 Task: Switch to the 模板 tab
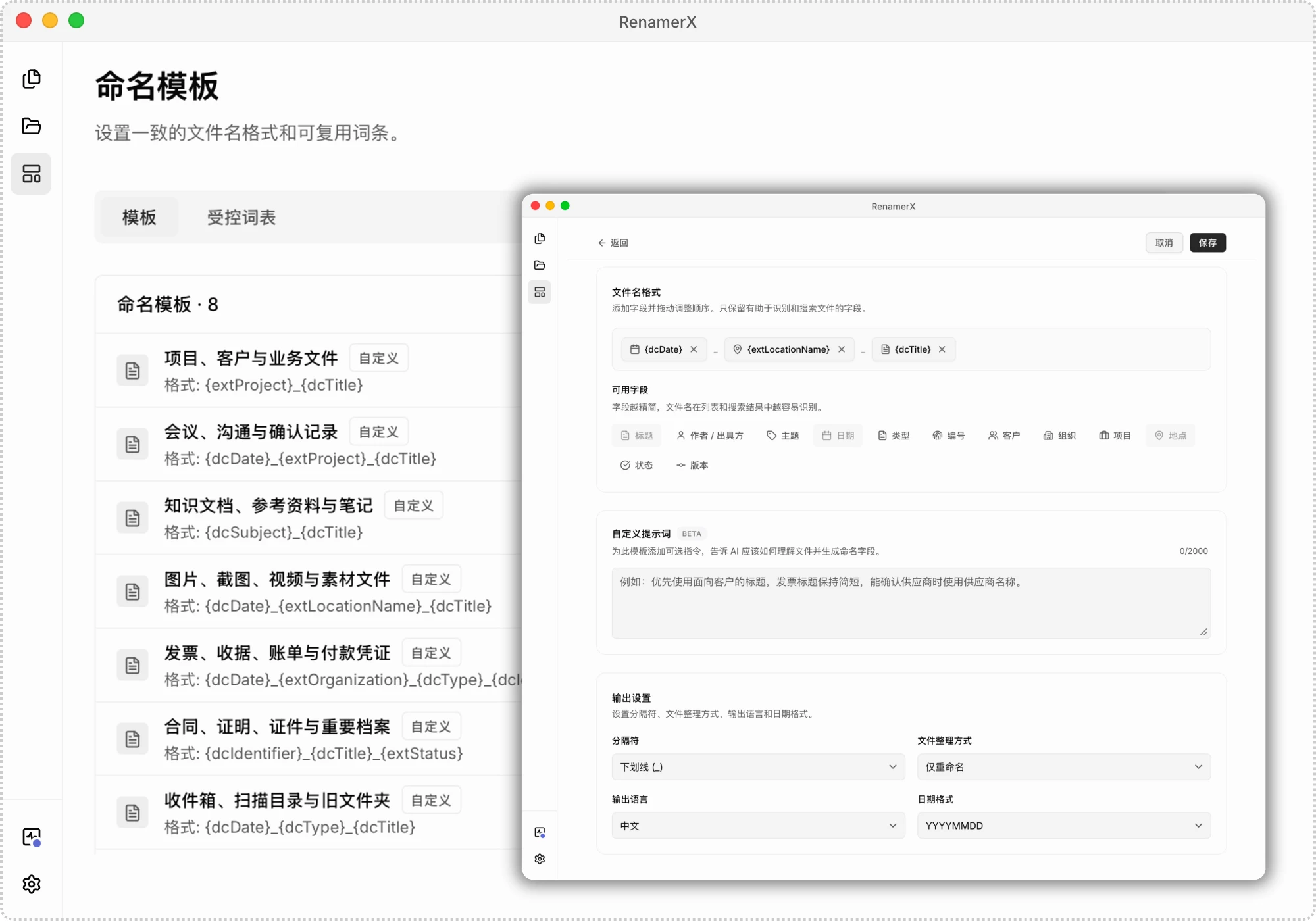pyautogui.click(x=139, y=217)
